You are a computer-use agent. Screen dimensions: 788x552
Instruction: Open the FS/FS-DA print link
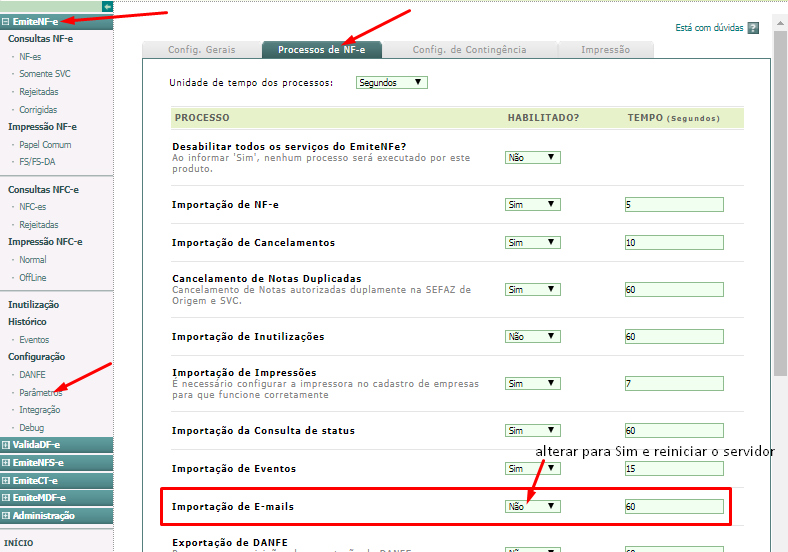click(x=37, y=162)
